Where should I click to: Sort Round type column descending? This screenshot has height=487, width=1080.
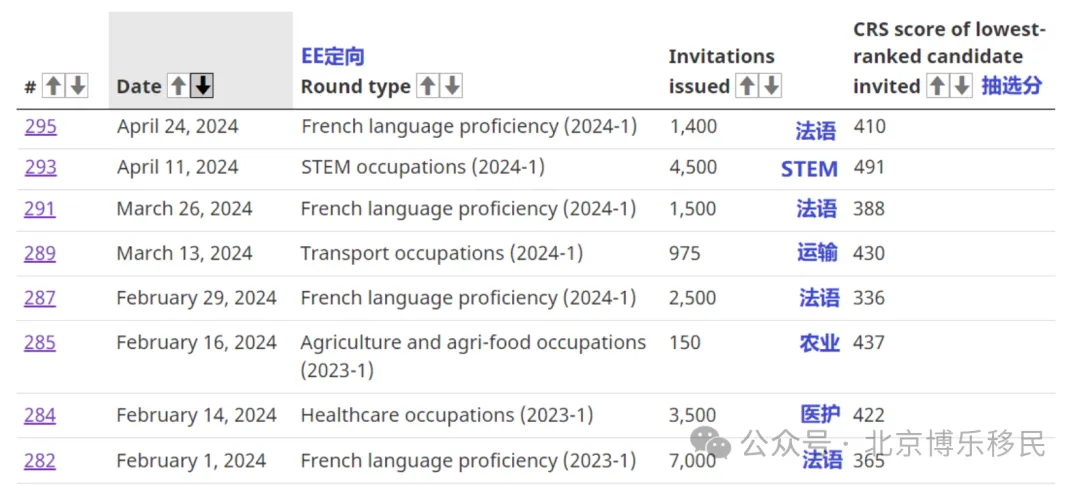pos(452,86)
